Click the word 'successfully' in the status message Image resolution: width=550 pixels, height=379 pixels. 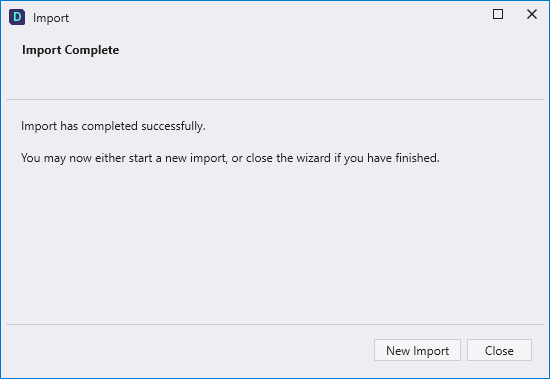[x=173, y=126]
